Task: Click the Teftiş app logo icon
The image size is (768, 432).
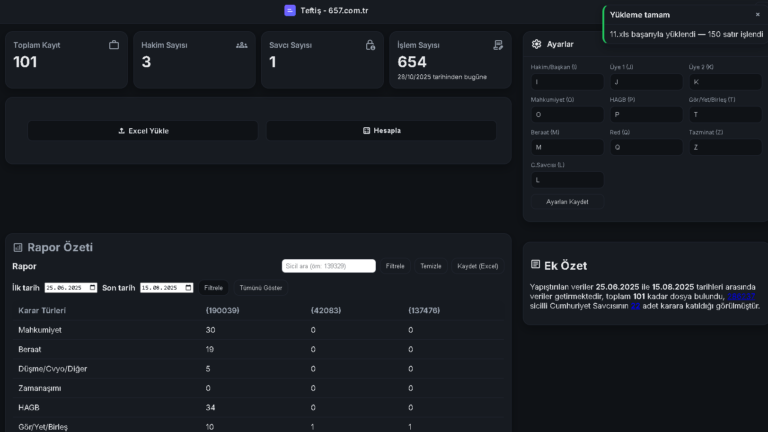Action: pos(290,10)
